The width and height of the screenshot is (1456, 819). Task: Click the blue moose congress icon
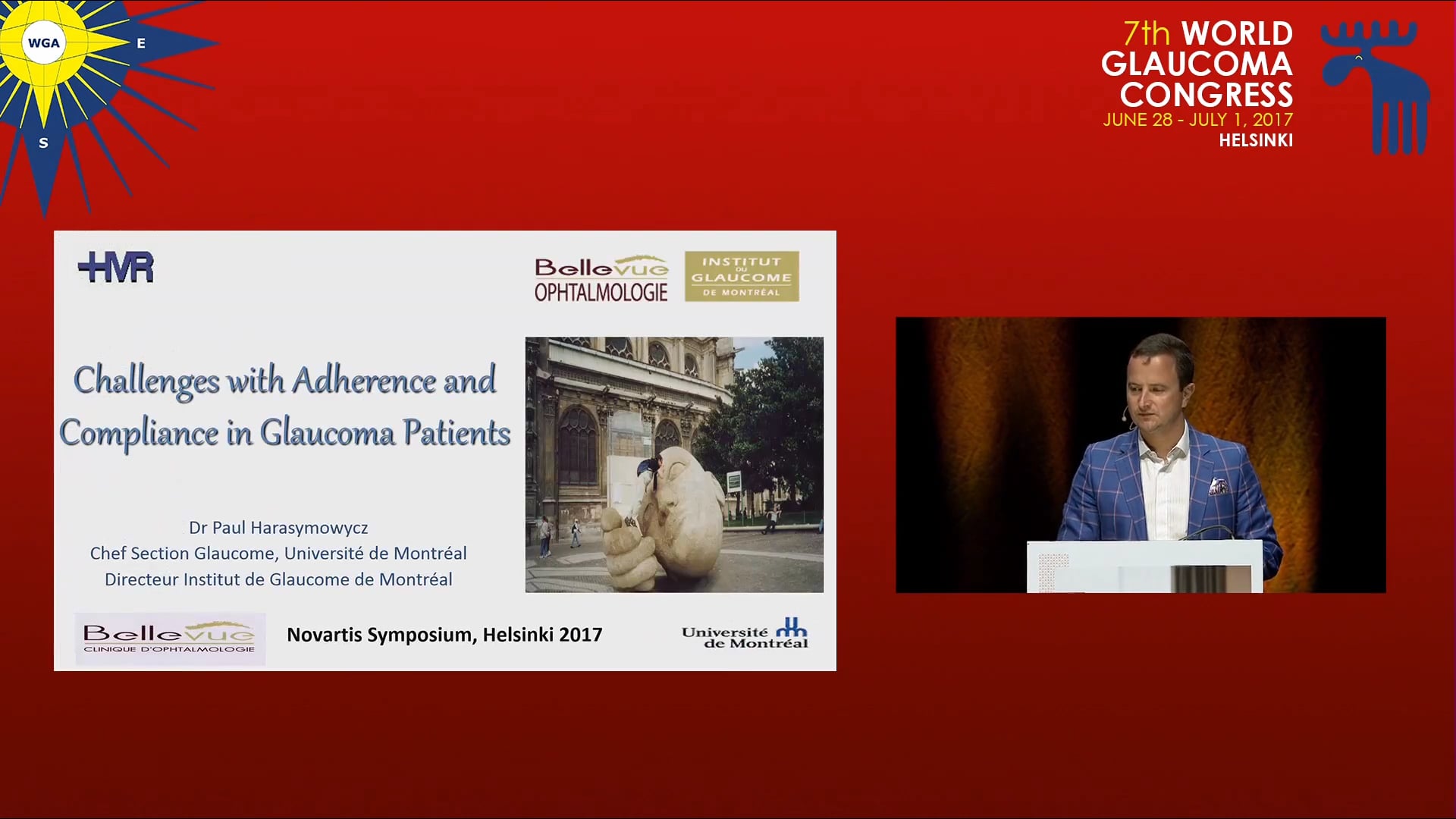tap(1374, 86)
